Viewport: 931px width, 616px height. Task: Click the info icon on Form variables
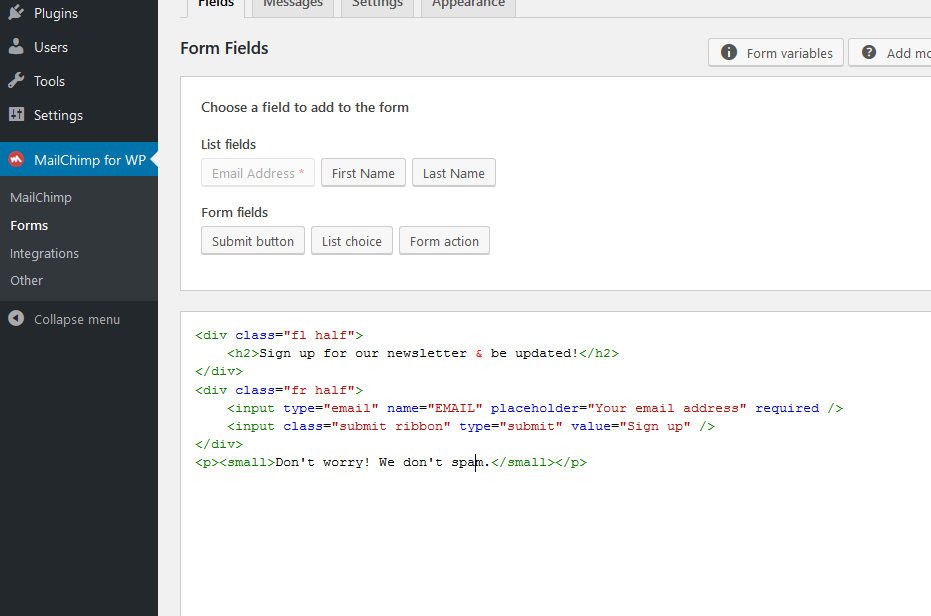(x=729, y=53)
